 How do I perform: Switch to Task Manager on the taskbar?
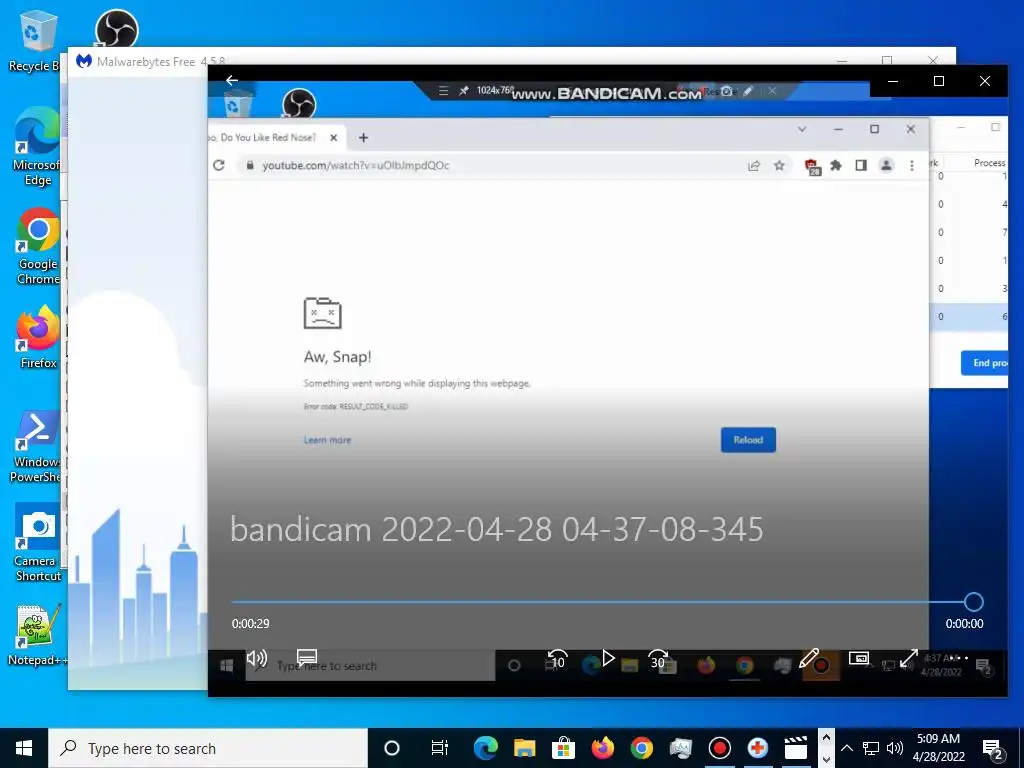tap(680, 748)
